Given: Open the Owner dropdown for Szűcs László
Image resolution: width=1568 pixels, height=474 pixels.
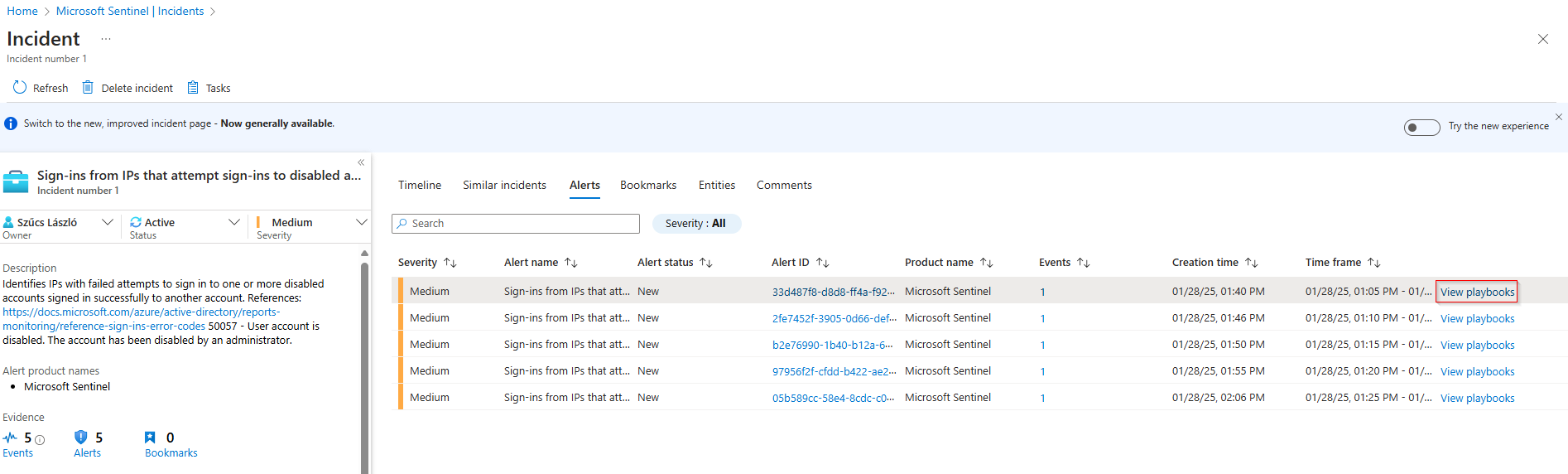Looking at the screenshot, I should click(107, 222).
